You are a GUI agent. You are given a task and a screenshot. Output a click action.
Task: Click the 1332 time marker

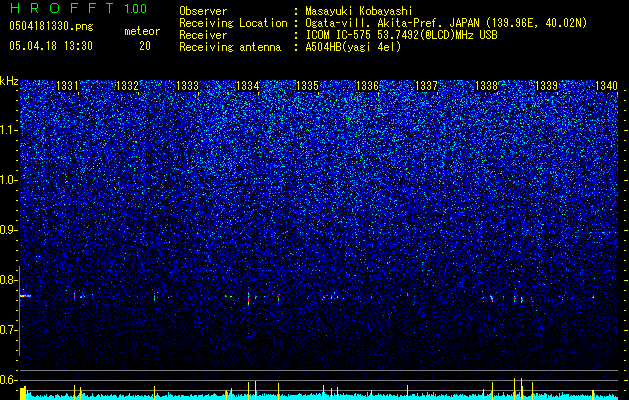127,86
